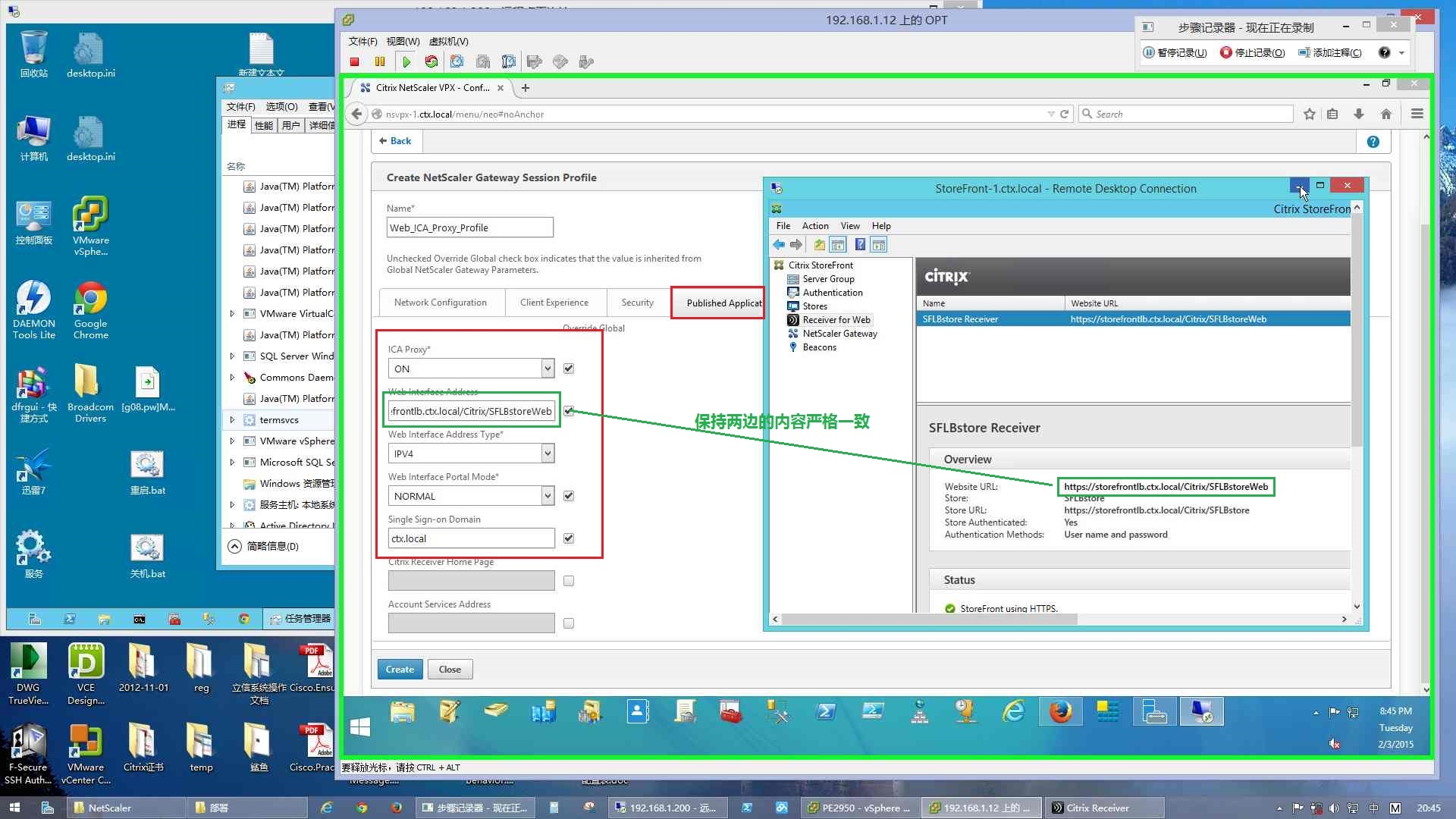
Task: Open PowerShell from remote taskbar
Action: [826, 712]
